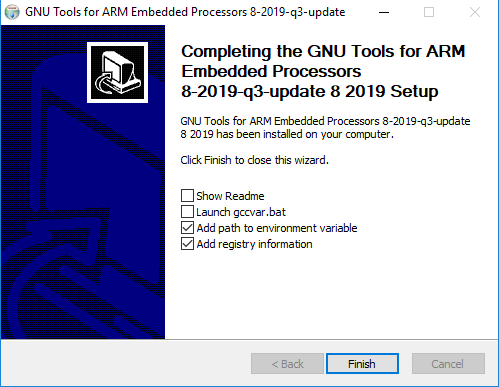Click the disabled maximize window icon
Screen dimensions: 499x387
coord(429,12)
